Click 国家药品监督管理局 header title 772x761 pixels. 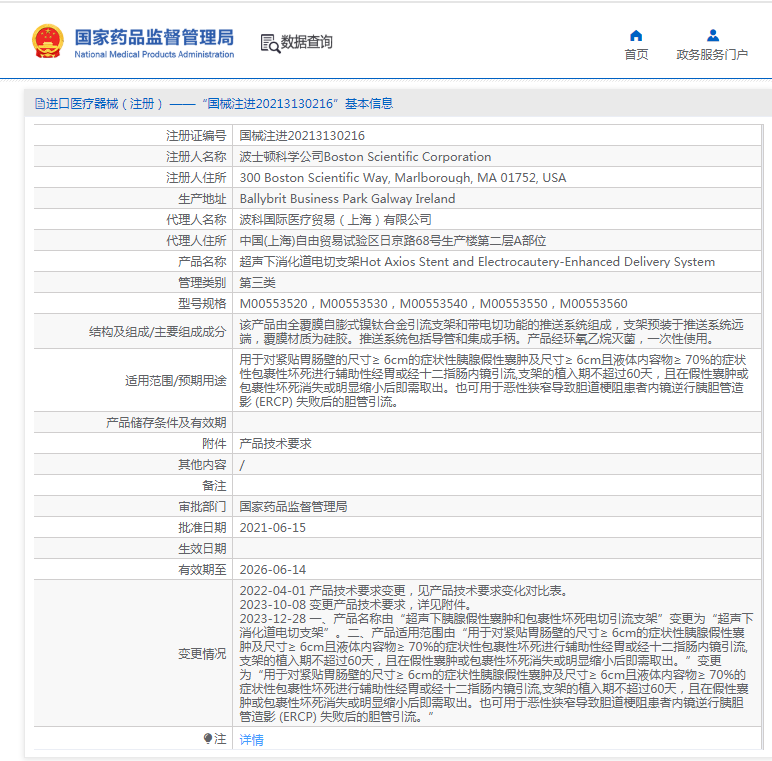tap(154, 37)
